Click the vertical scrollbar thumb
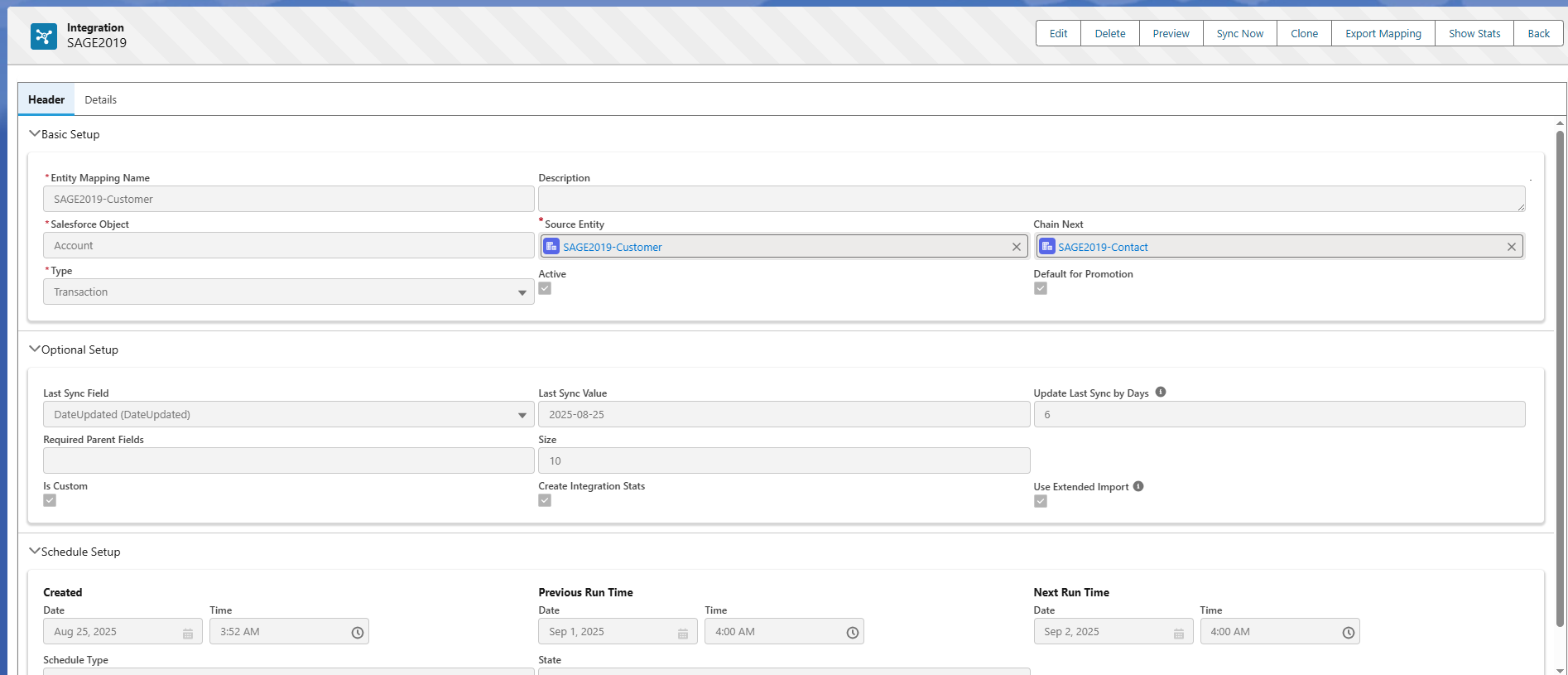The image size is (1568, 675). point(1560,378)
